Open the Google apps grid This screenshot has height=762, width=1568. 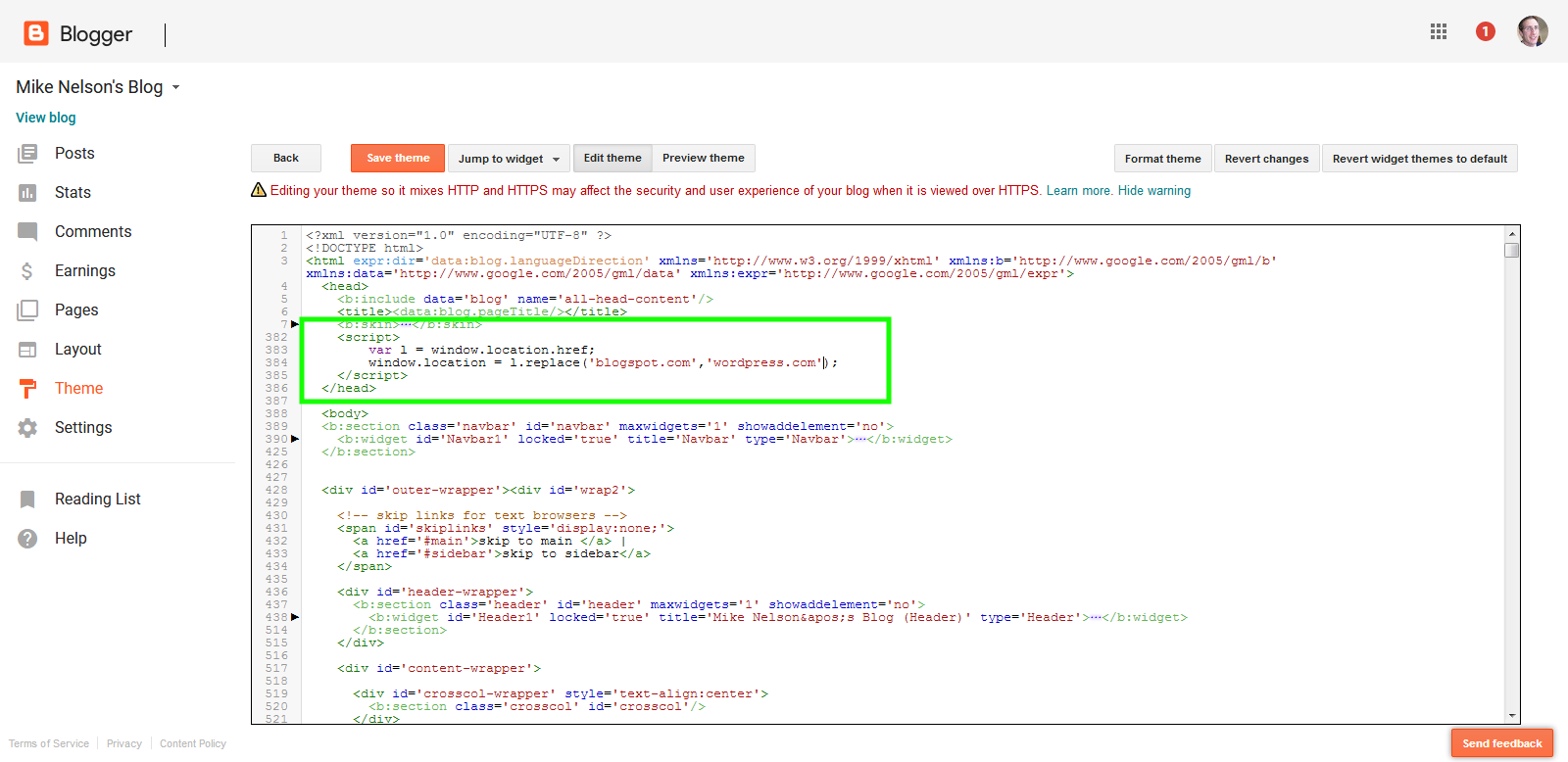pyautogui.click(x=1439, y=31)
